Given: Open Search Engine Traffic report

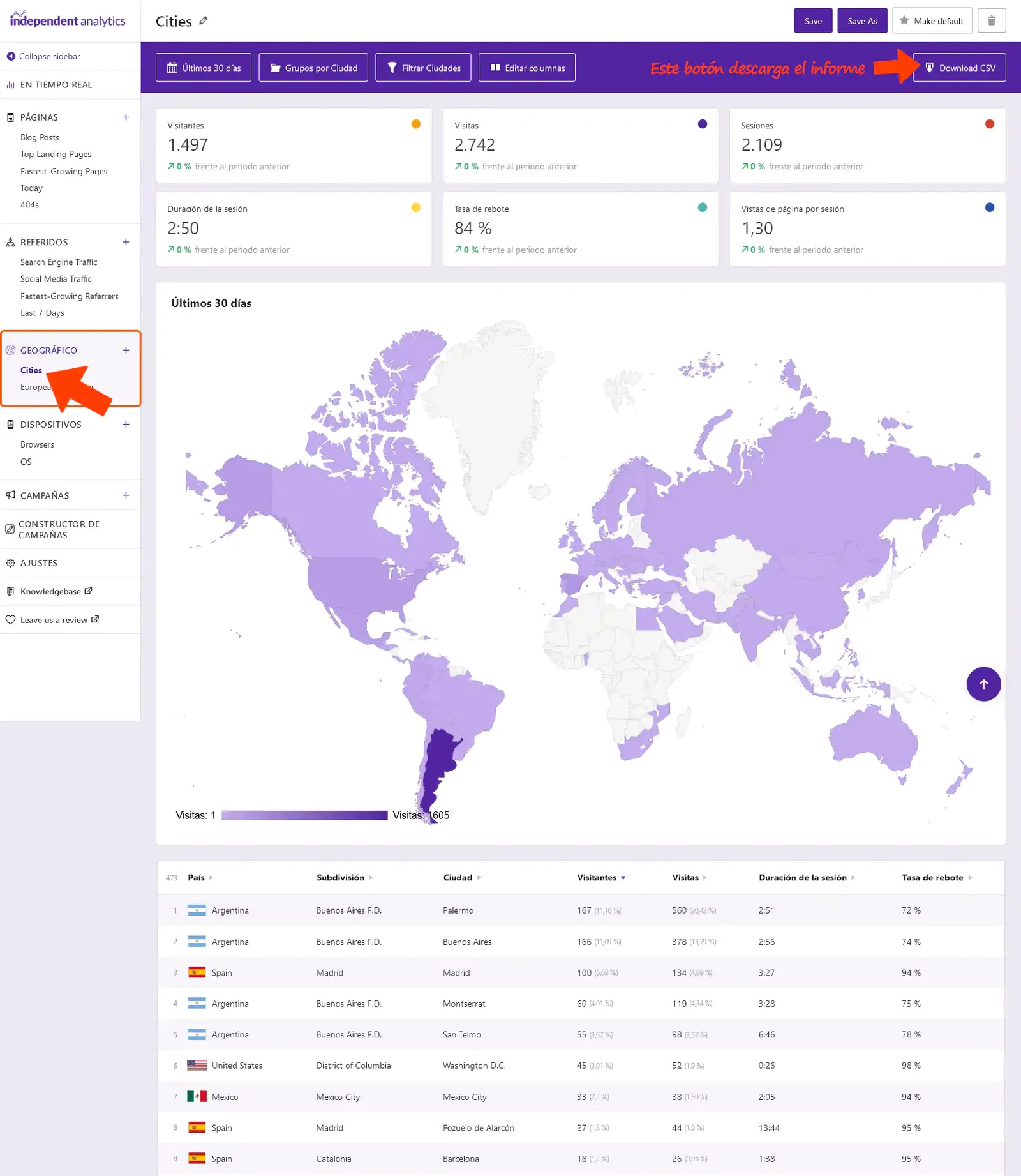Looking at the screenshot, I should pyautogui.click(x=59, y=262).
